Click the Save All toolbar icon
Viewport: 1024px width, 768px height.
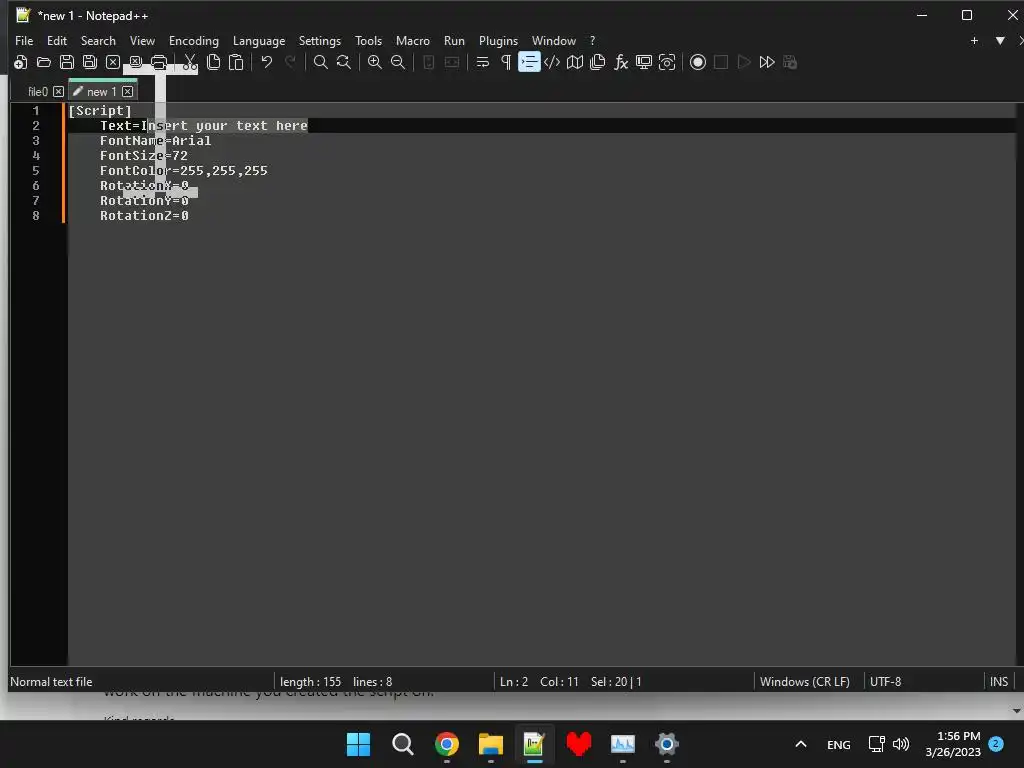(89, 62)
